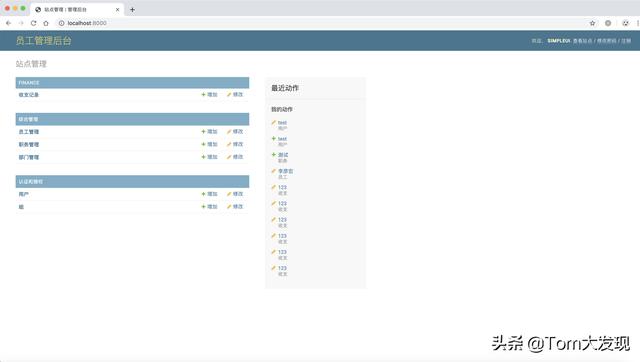This screenshot has width=640, height=362.
Task: Click the pencil edit icon for 部门管理
Action: [229, 157]
